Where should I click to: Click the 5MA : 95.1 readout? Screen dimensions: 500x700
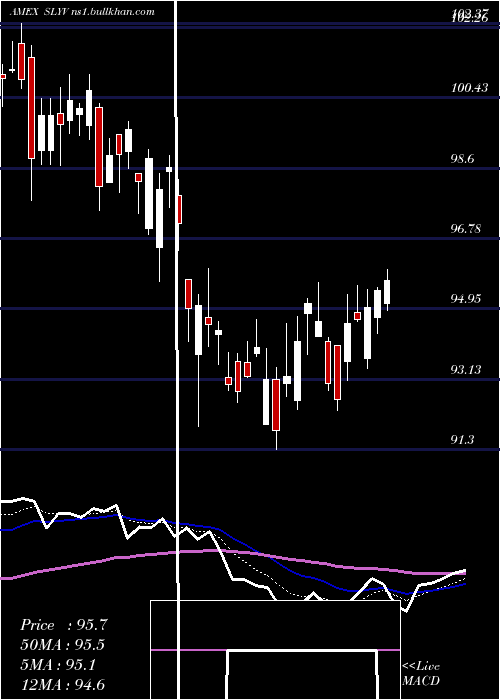(58, 665)
